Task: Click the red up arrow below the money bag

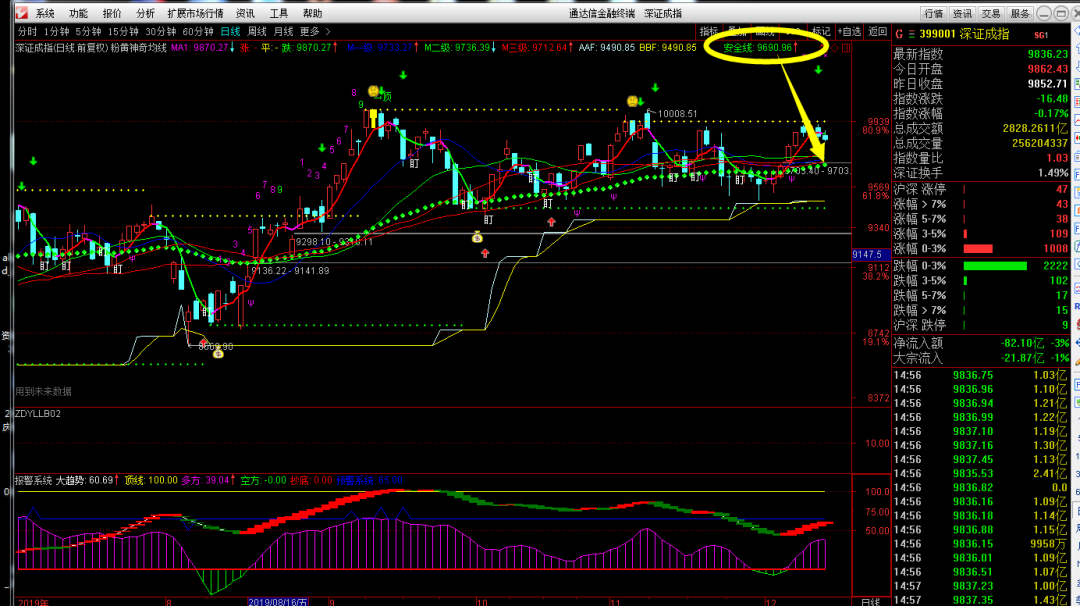Action: [485, 253]
